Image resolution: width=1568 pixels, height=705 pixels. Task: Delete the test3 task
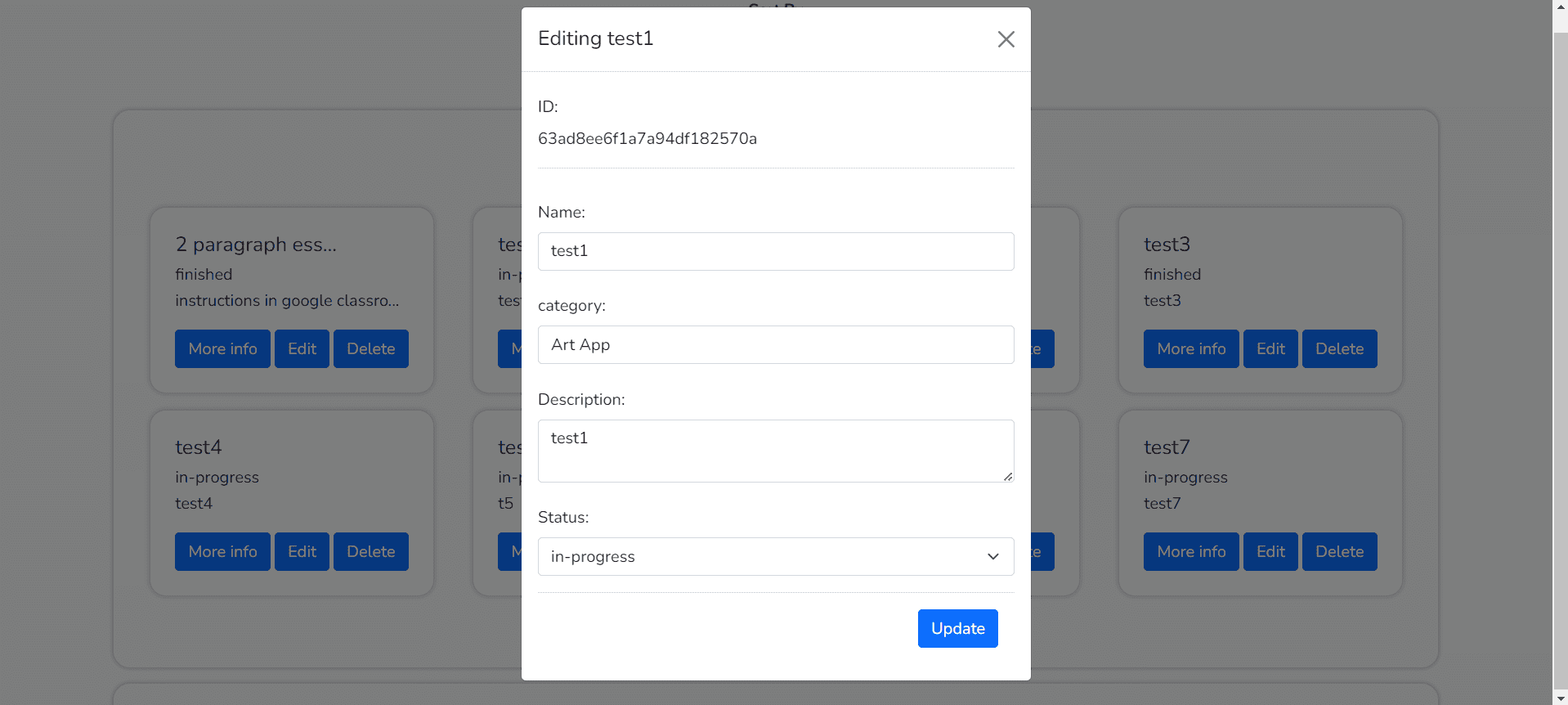click(1338, 349)
